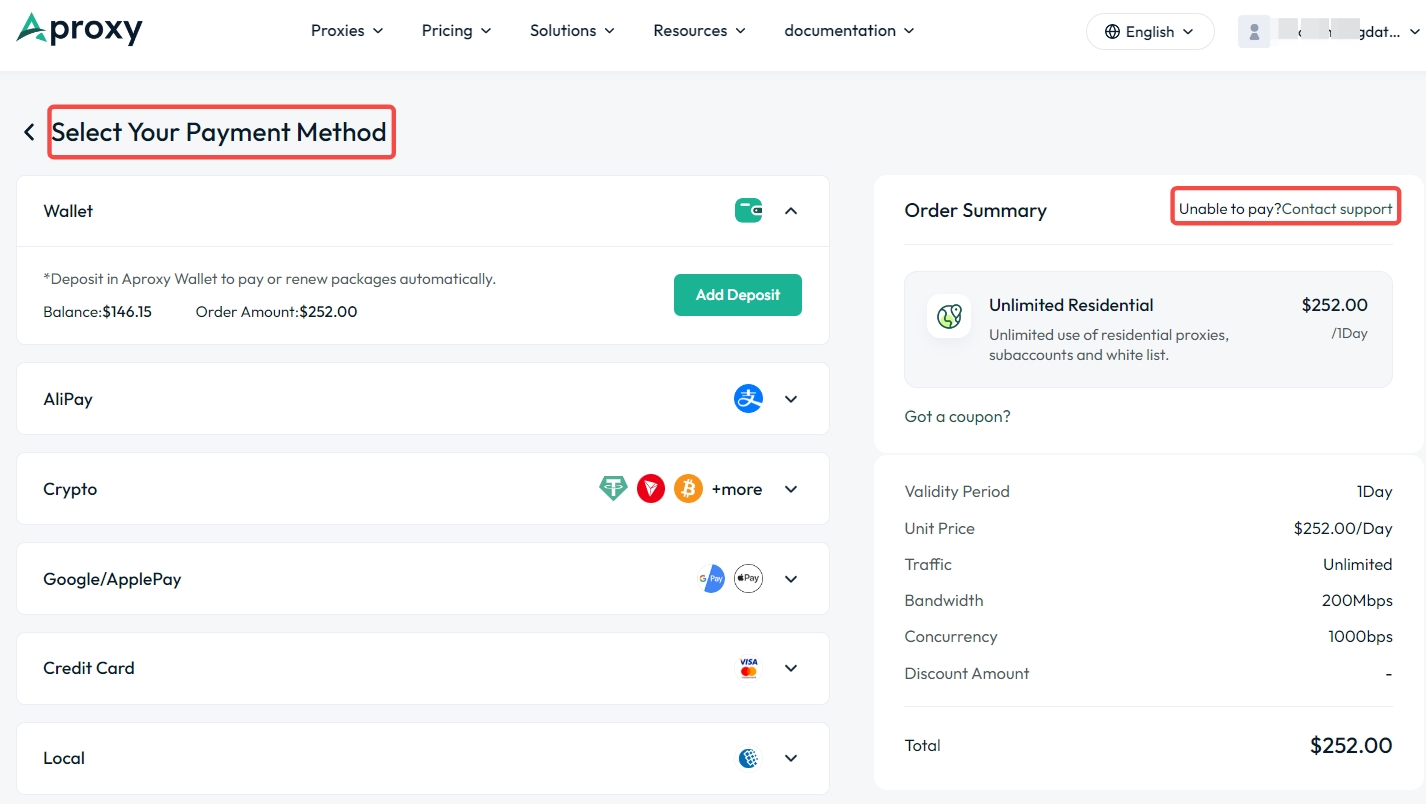Click the Visa/Mastercard icon
The width and height of the screenshot is (1426, 804).
coord(748,668)
